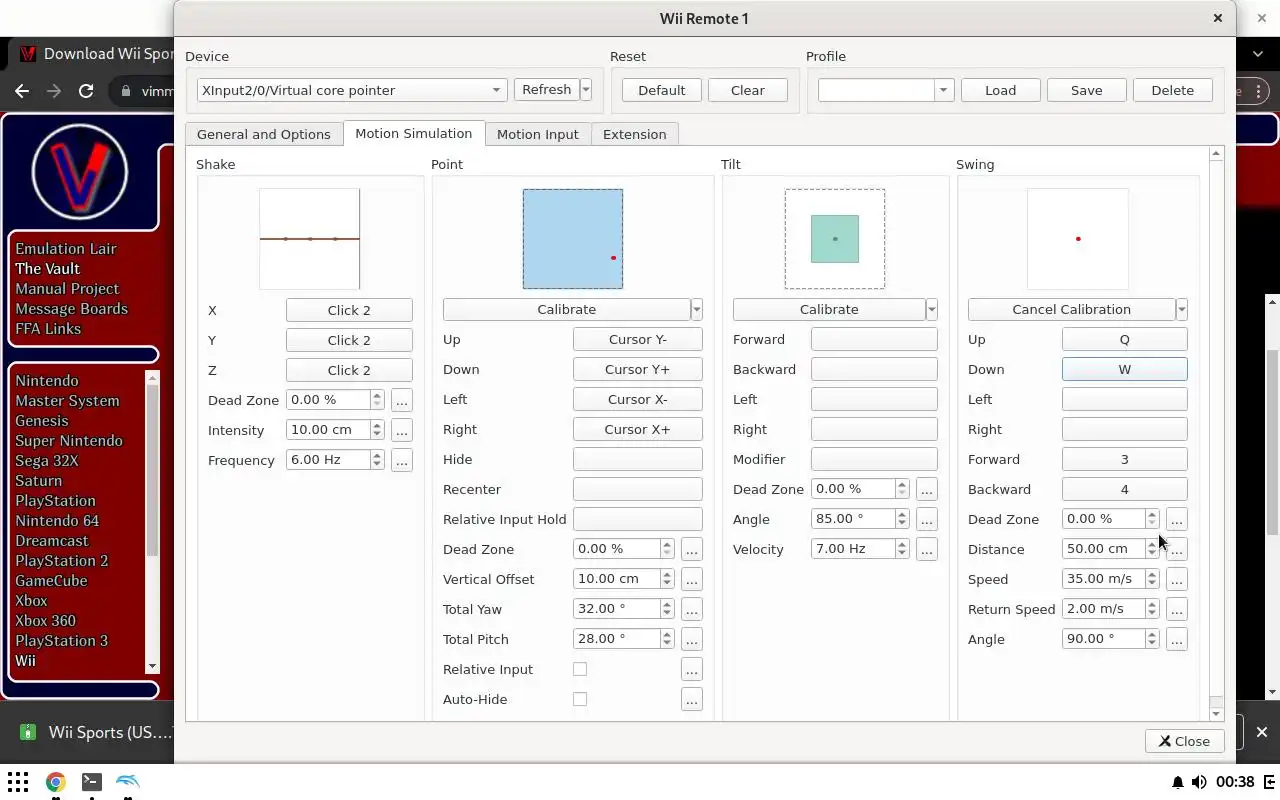This screenshot has width=1280, height=800.
Task: Expand the Device combo box
Action: (x=352, y=90)
